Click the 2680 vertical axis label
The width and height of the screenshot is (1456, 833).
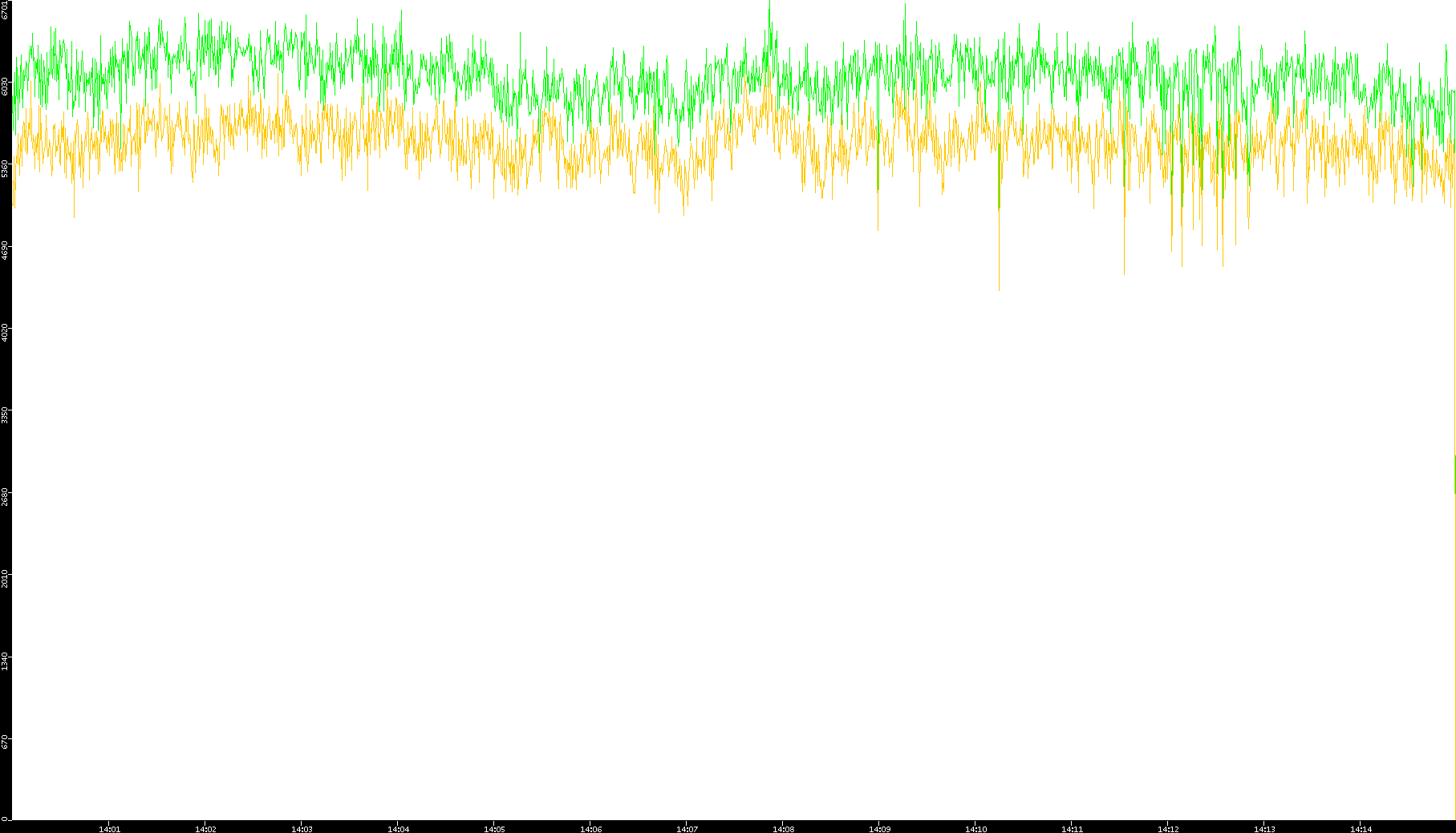(x=5, y=496)
